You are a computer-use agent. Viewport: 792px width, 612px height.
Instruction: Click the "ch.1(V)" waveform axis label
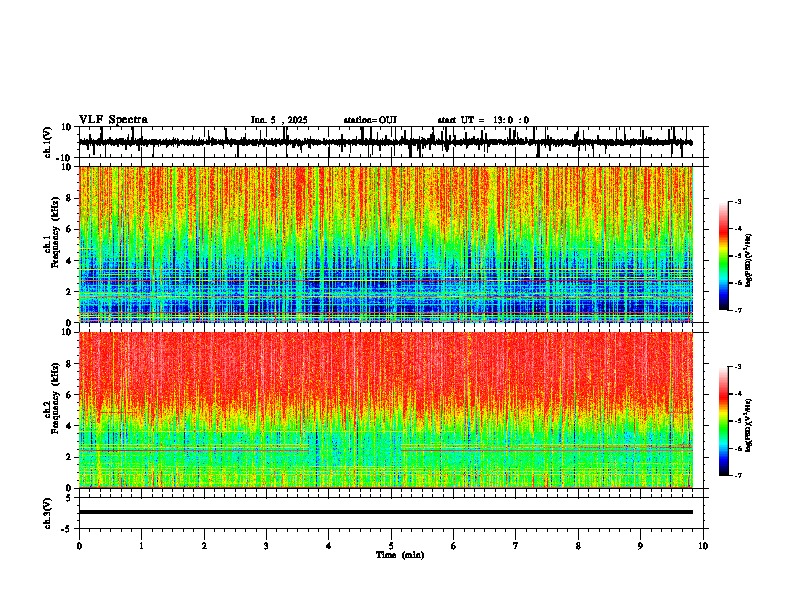[48, 142]
